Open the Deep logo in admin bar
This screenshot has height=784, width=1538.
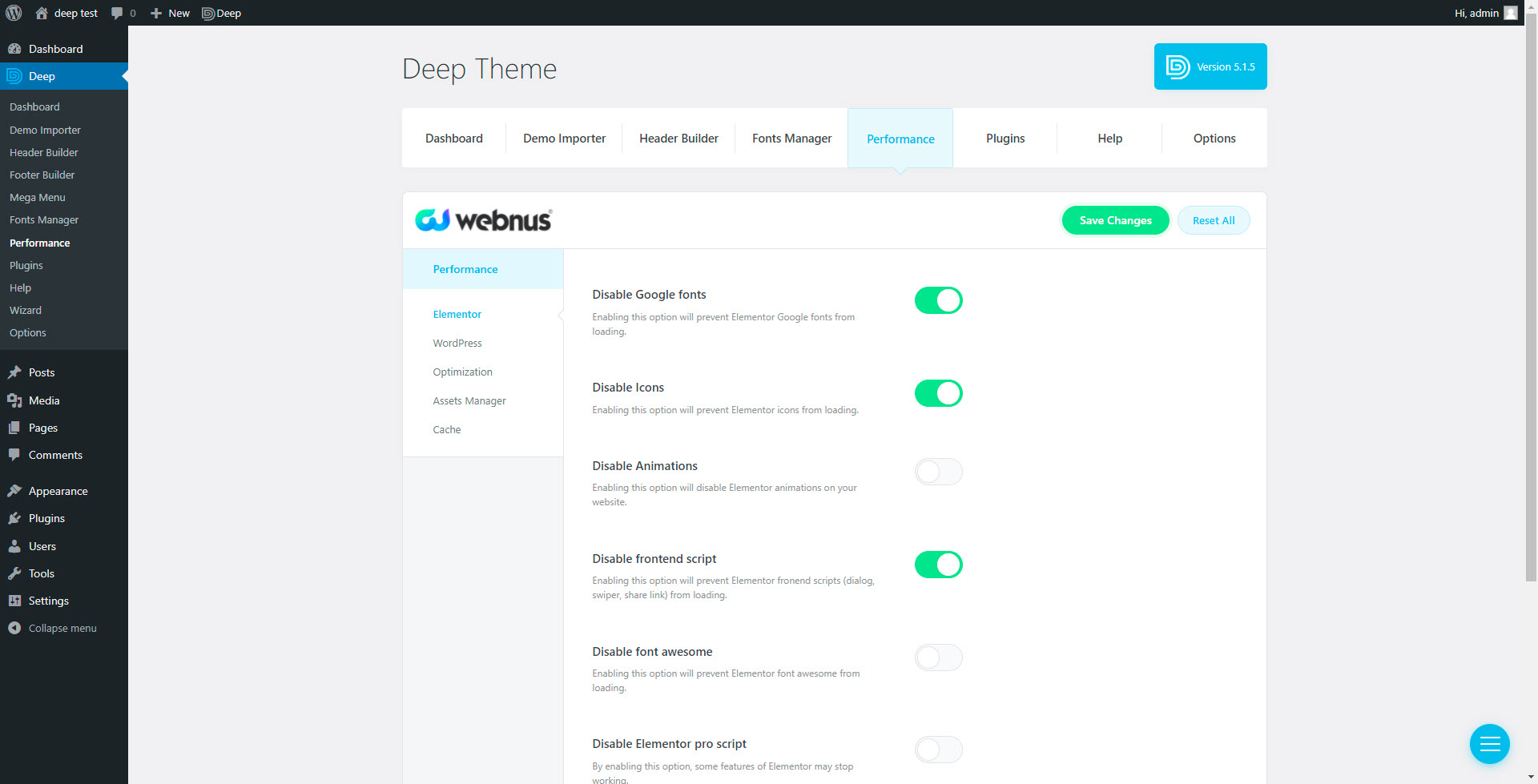(x=208, y=13)
